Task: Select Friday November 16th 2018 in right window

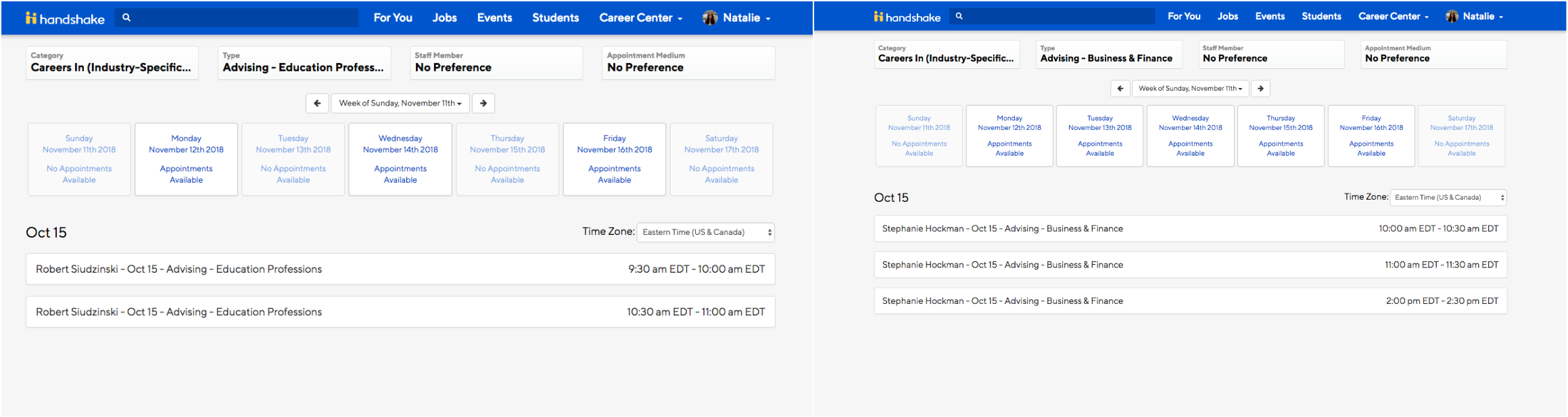Action: coord(1371,135)
